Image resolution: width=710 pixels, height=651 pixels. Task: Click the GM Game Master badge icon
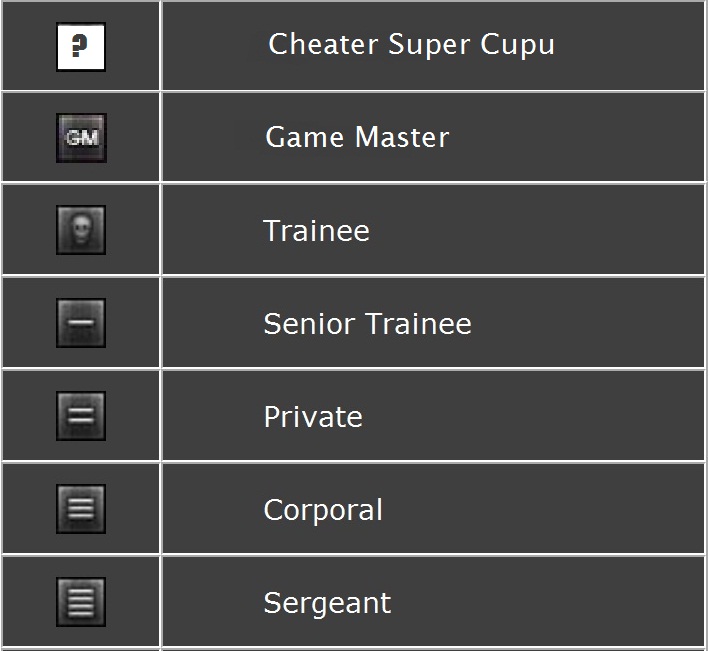click(x=81, y=138)
